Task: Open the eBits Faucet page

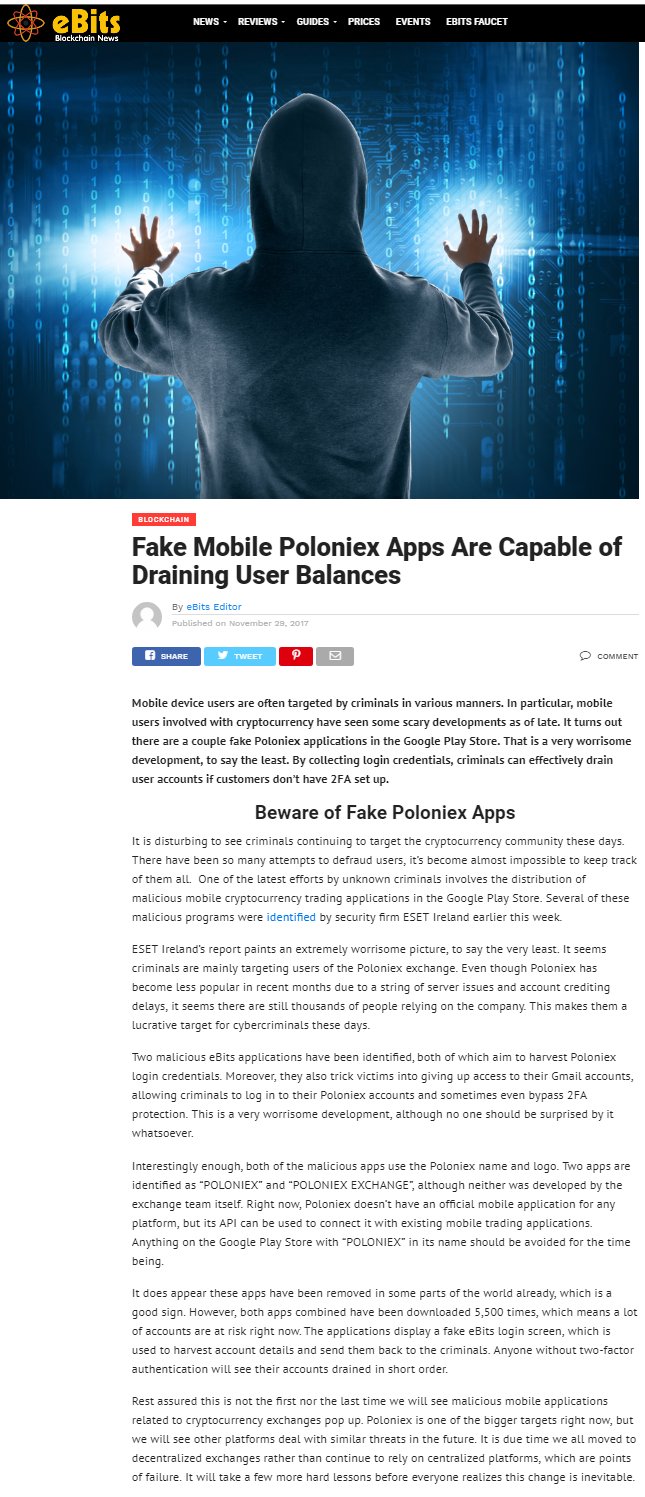Action: [x=477, y=22]
